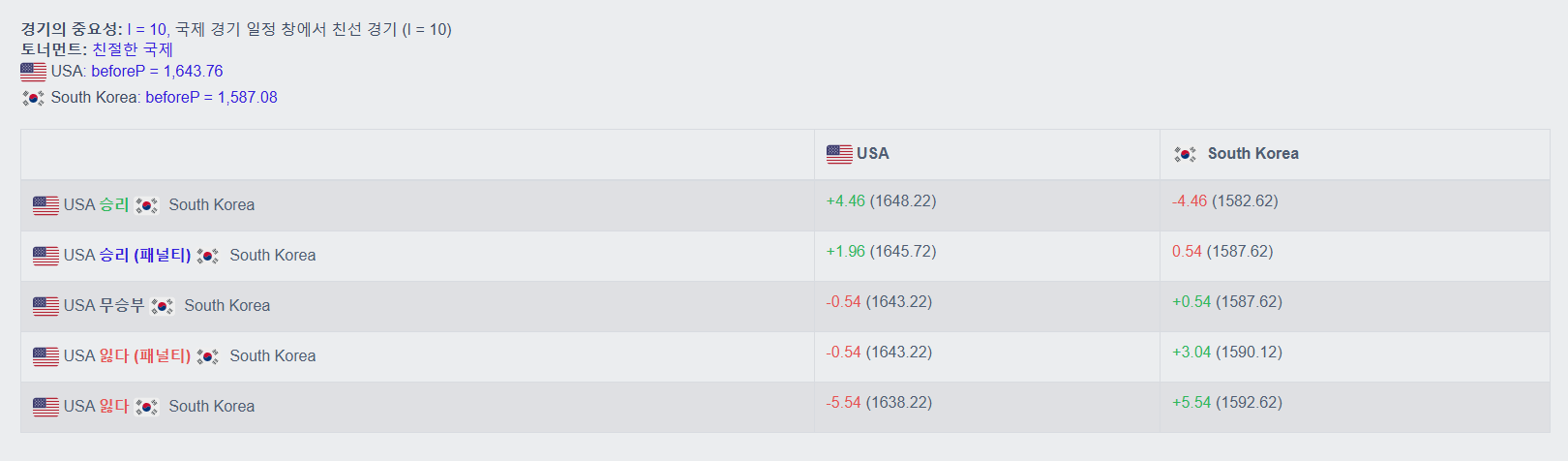Click South Korea flag in table header

[1185, 154]
